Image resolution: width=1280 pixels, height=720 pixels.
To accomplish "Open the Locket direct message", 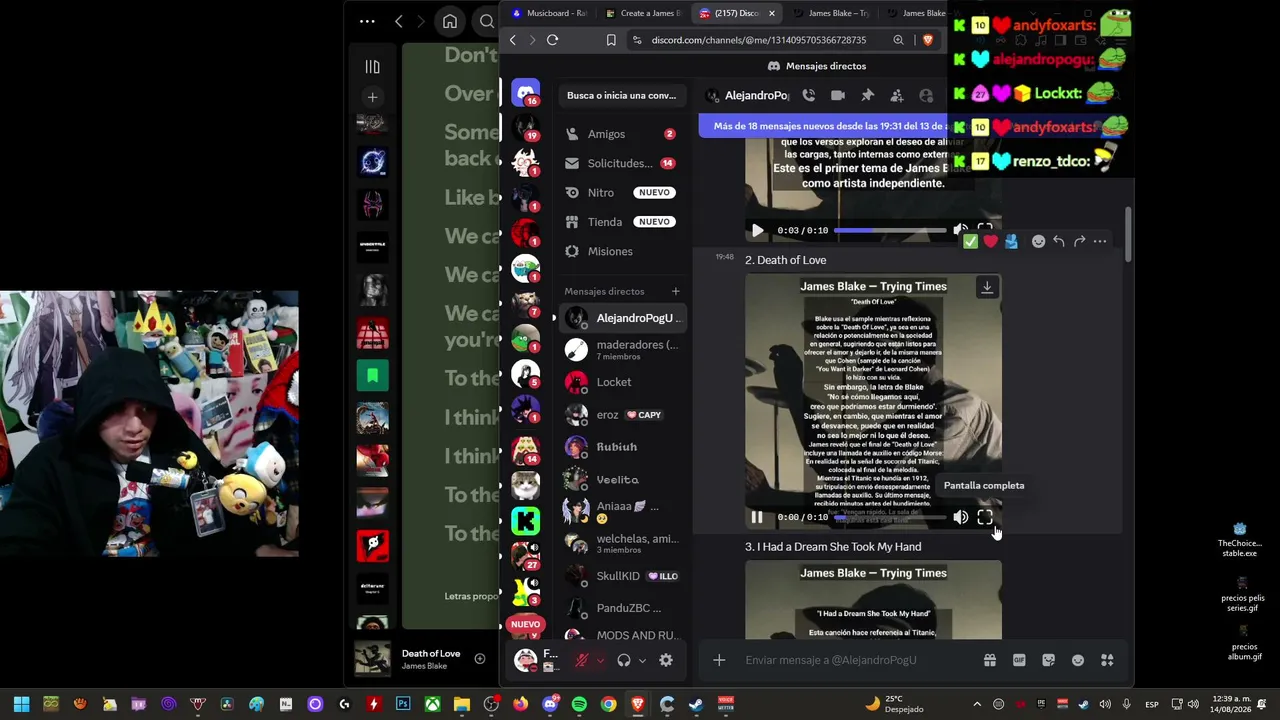I will coord(620,382).
